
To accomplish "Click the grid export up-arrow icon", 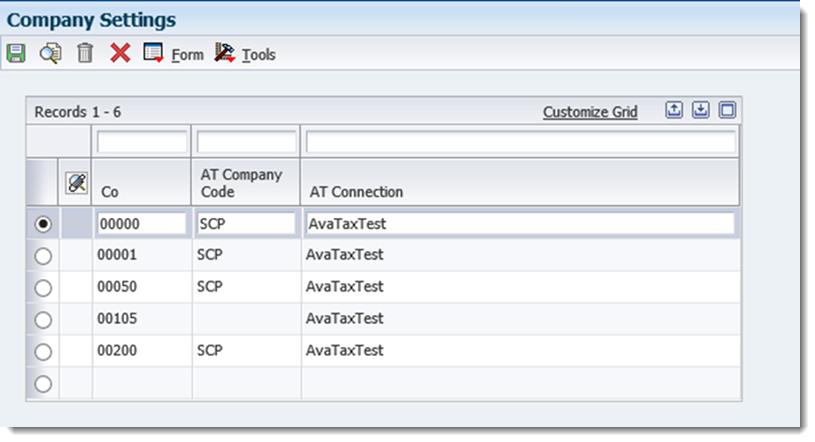I will [674, 111].
